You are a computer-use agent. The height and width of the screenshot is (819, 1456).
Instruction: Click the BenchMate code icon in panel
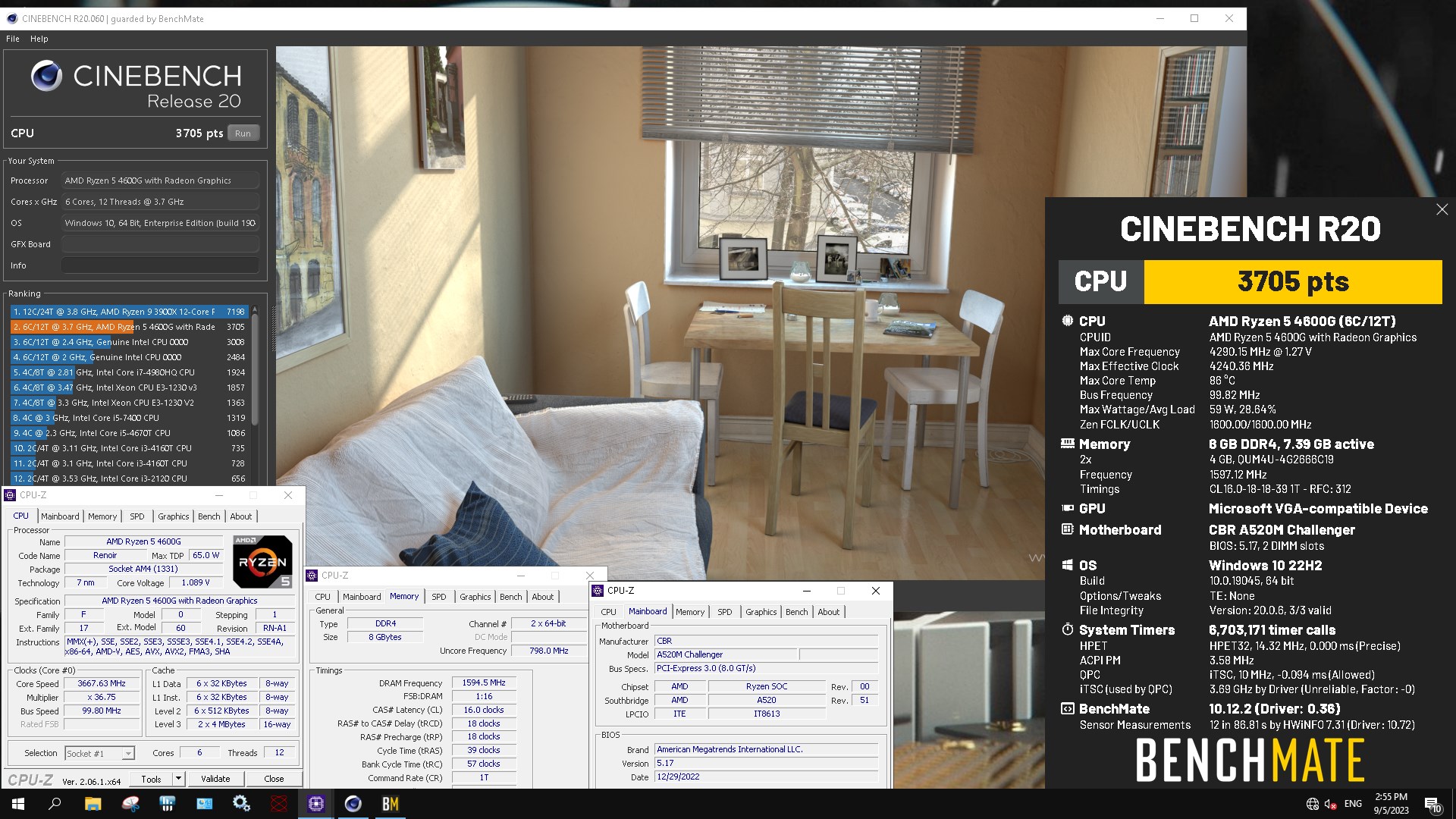(1067, 708)
